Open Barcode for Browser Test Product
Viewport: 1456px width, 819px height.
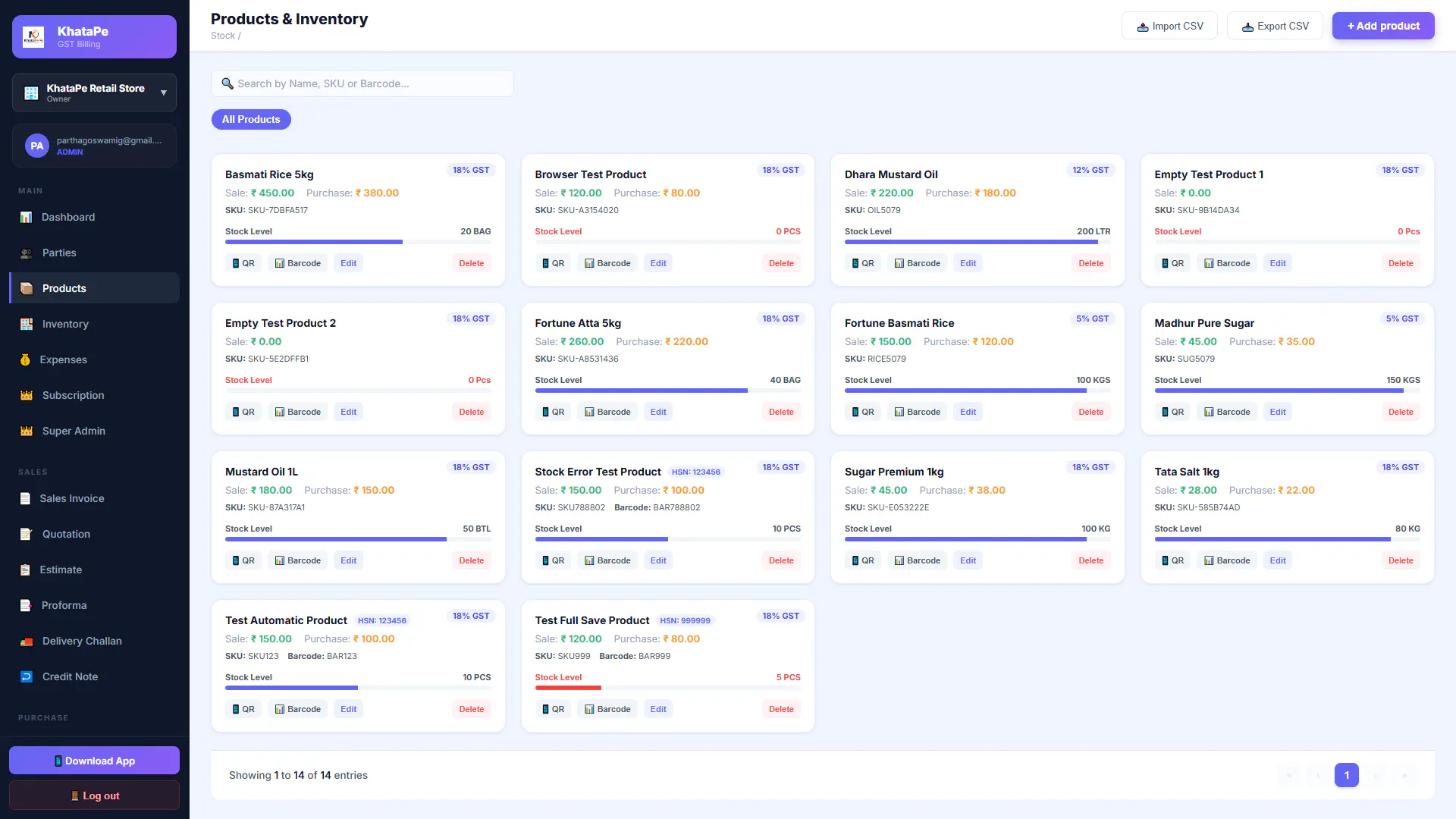608,263
